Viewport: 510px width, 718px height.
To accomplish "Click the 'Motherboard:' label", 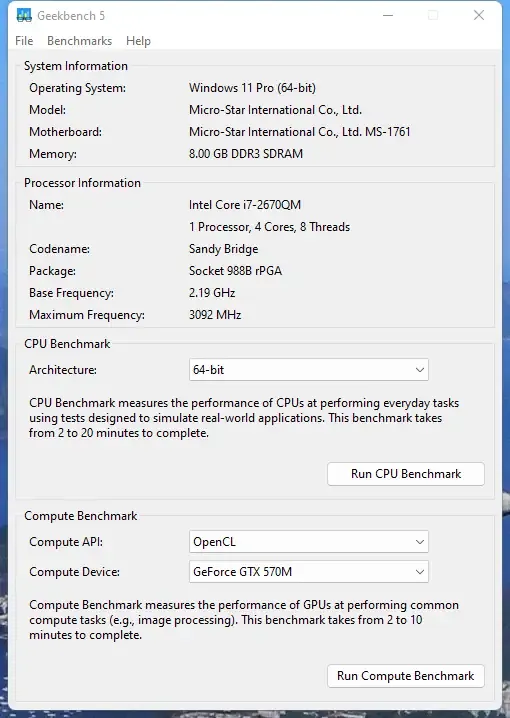I will click(x=65, y=132).
